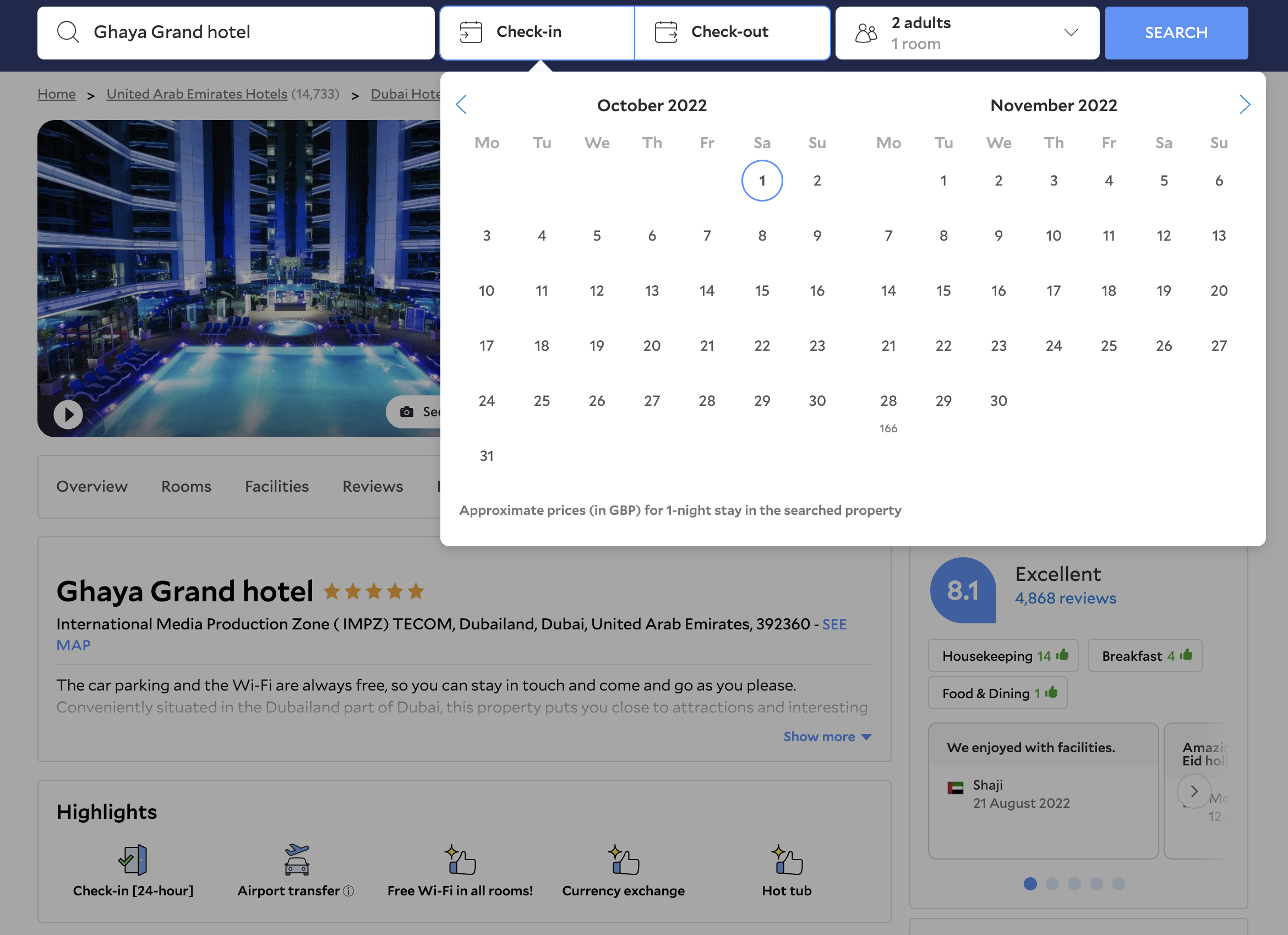
Task: Click the Check-in calendar icon
Action: click(x=470, y=32)
